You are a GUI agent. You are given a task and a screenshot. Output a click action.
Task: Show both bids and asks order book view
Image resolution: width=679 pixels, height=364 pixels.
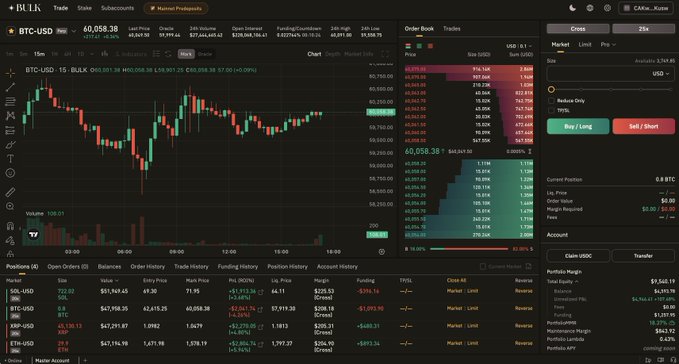408,46
